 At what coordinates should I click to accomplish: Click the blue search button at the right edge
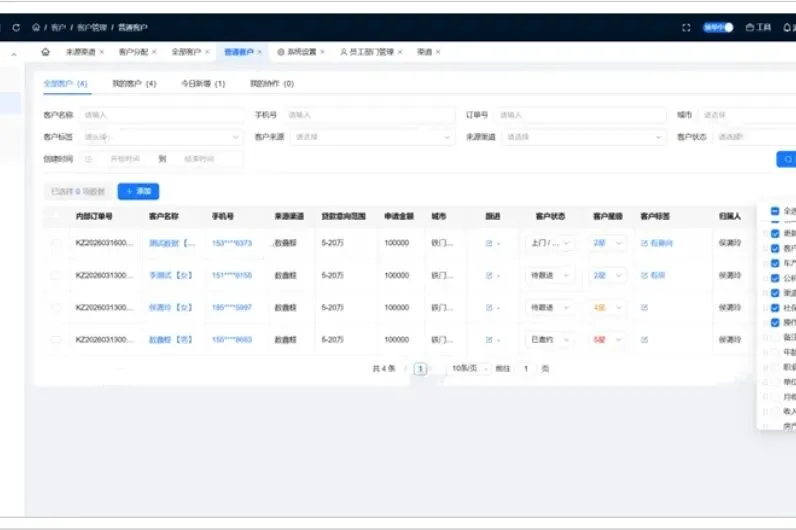(x=787, y=159)
